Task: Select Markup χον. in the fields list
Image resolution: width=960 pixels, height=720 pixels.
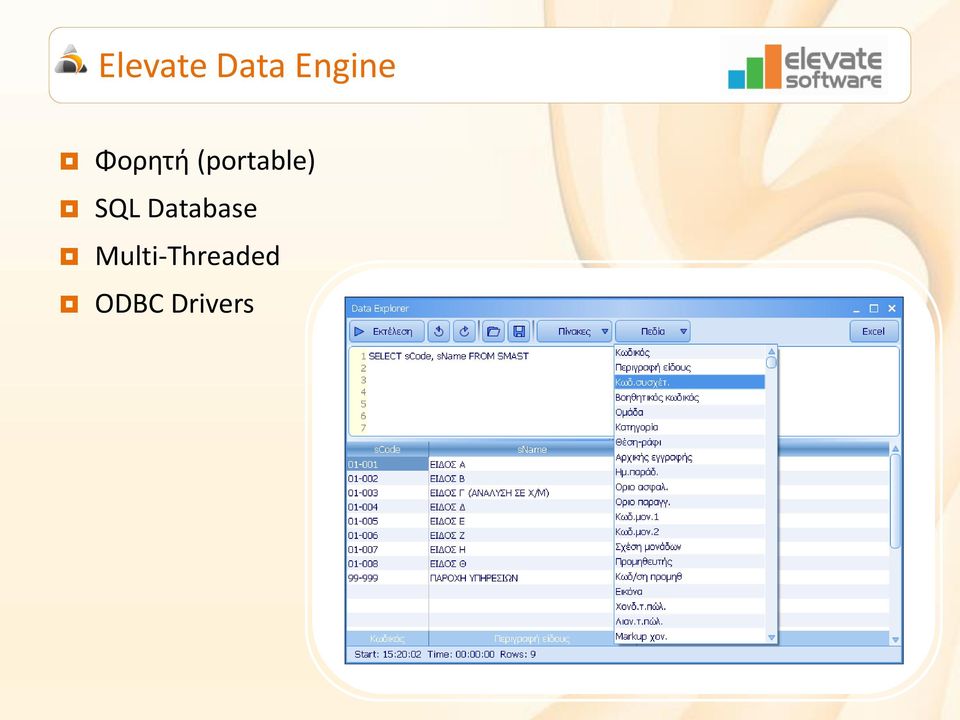Action: [x=689, y=636]
